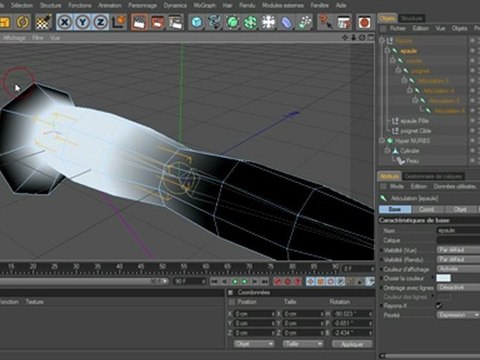Collapse the Cylindre tree node
This screenshot has width=480, height=360.
tap(387, 151)
